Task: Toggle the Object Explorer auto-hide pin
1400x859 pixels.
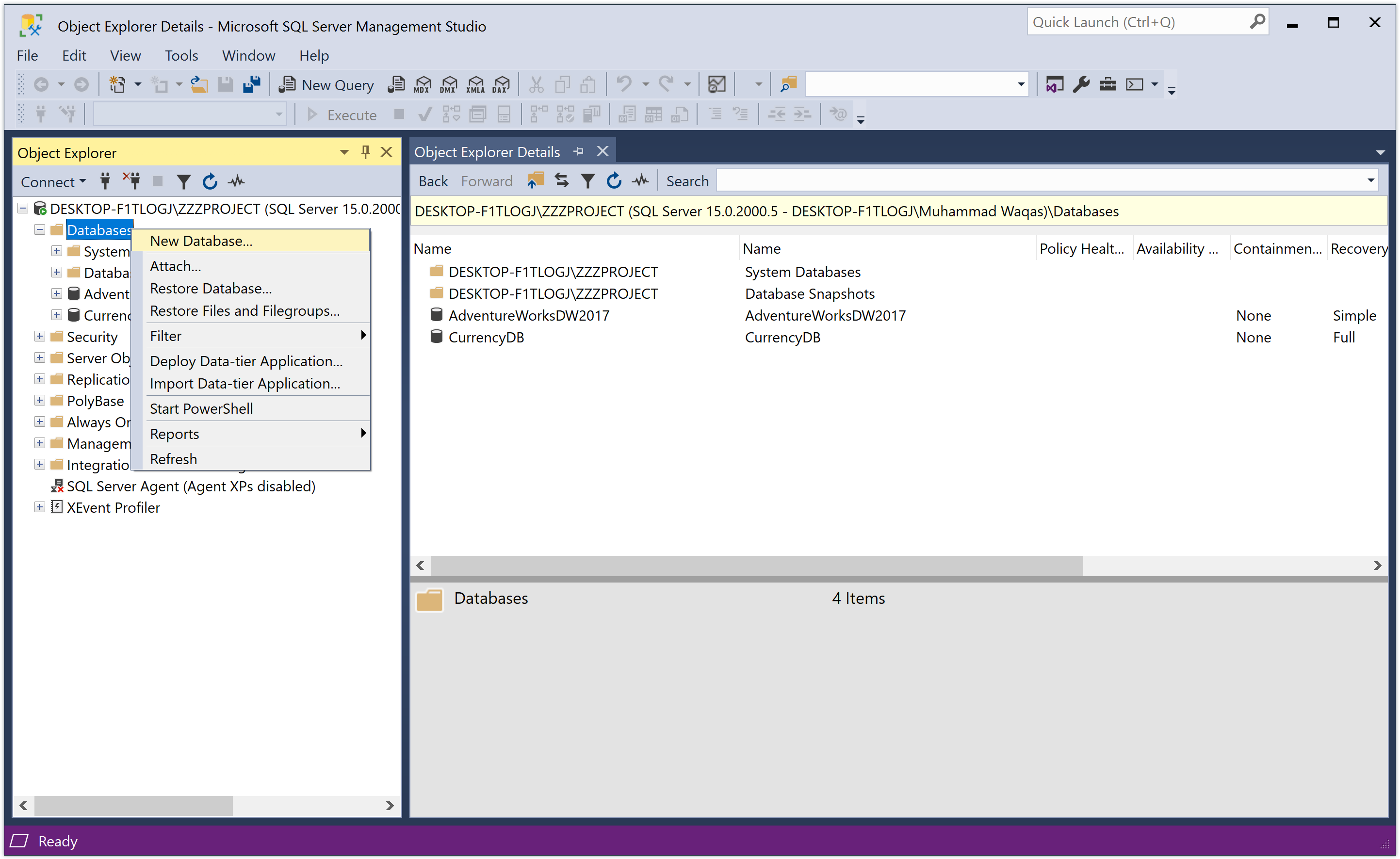Action: pos(365,152)
